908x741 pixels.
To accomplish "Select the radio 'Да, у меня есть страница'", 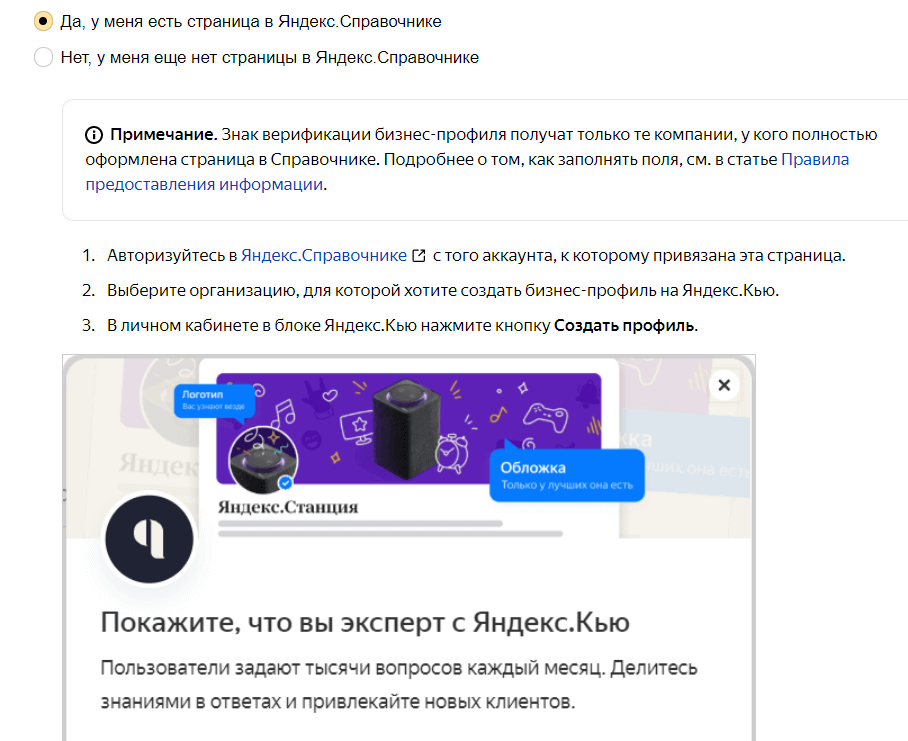I will coord(42,20).
